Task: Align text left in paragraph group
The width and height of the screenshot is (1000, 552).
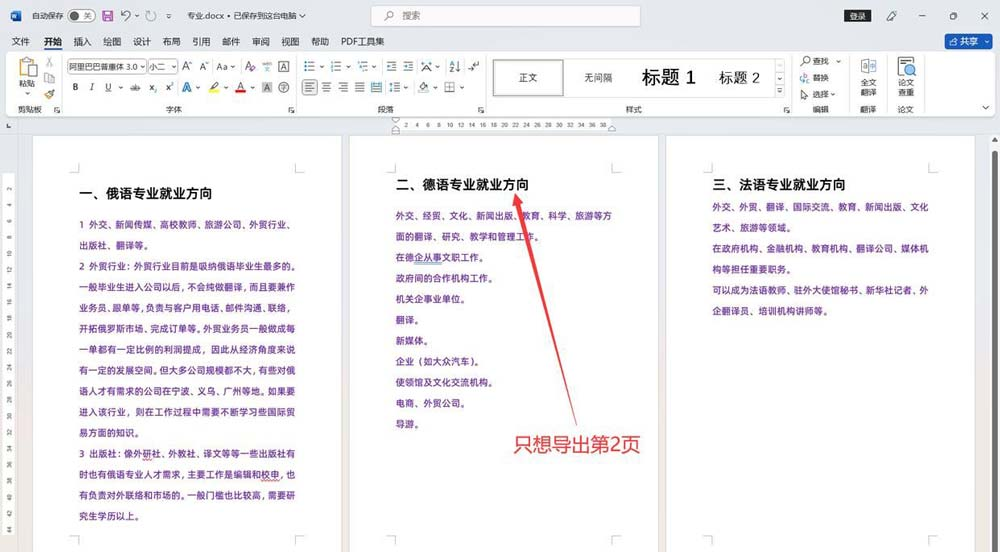Action: [x=309, y=87]
